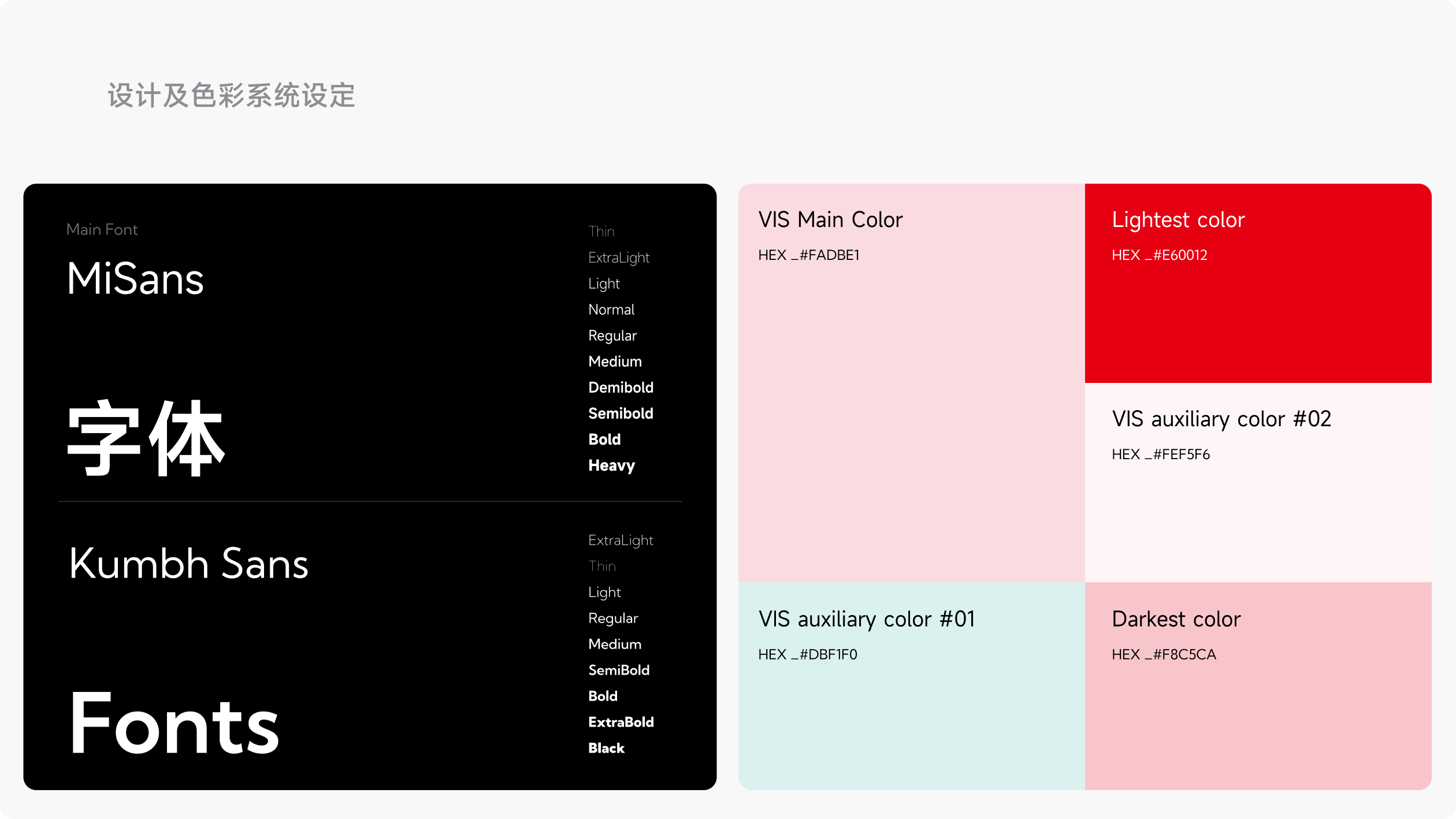Click the MiSans font name

135,278
